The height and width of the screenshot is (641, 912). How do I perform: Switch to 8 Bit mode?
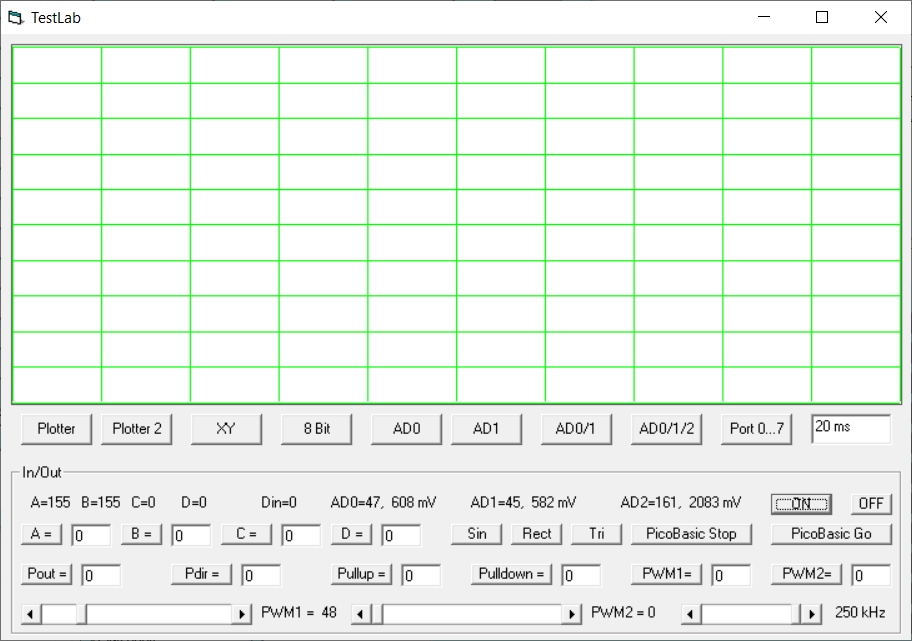[x=317, y=429]
